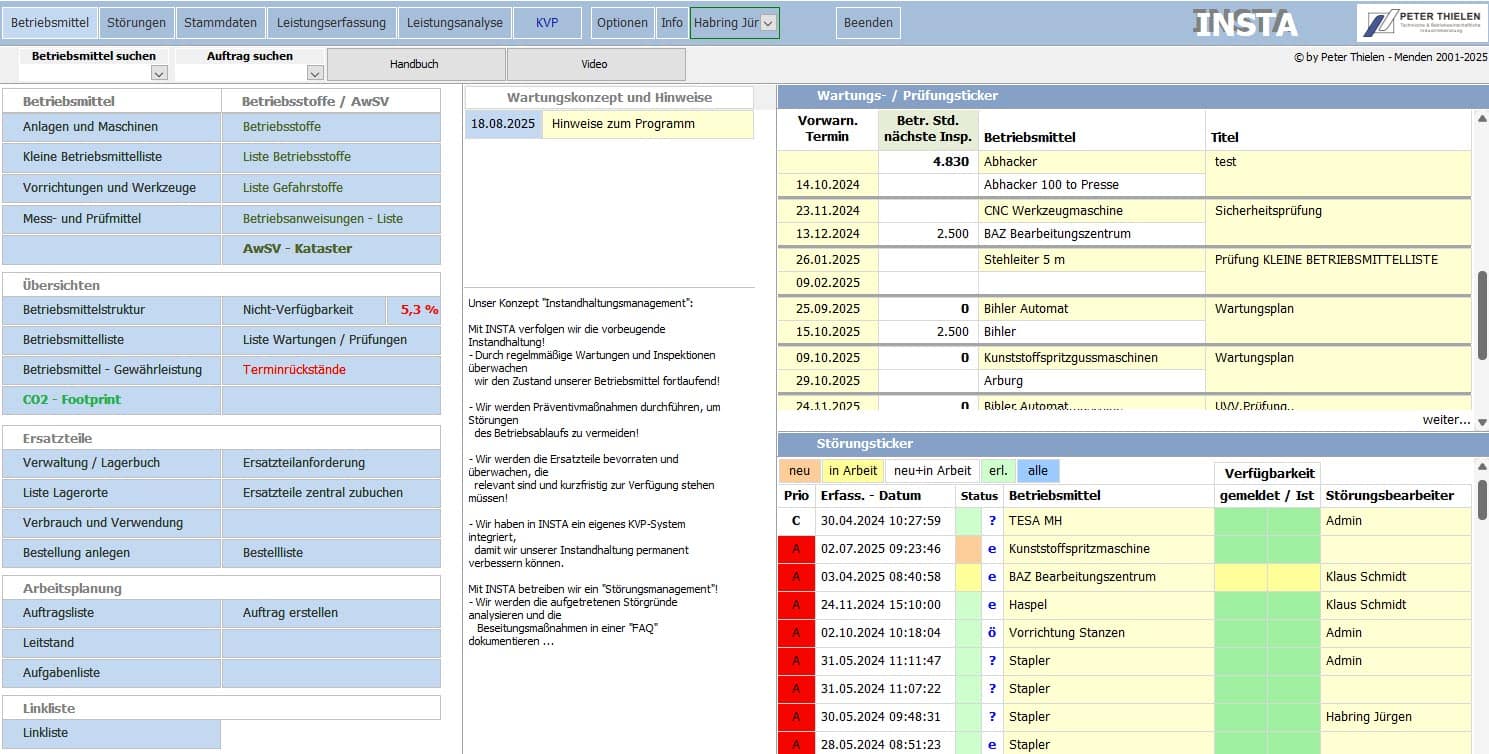
Task: Click the red priority A cell for Haspel
Action: pos(796,605)
